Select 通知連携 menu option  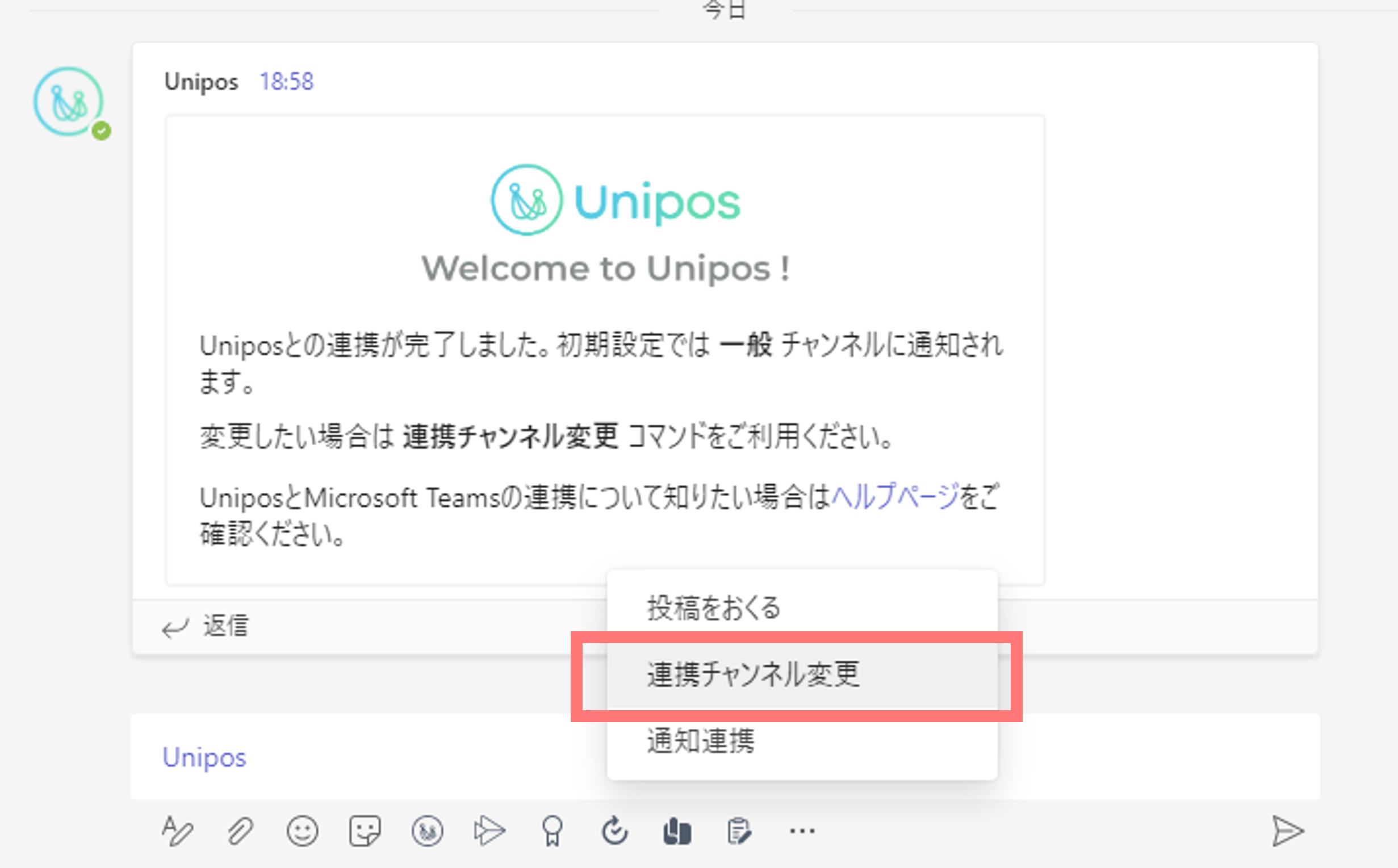(802, 741)
